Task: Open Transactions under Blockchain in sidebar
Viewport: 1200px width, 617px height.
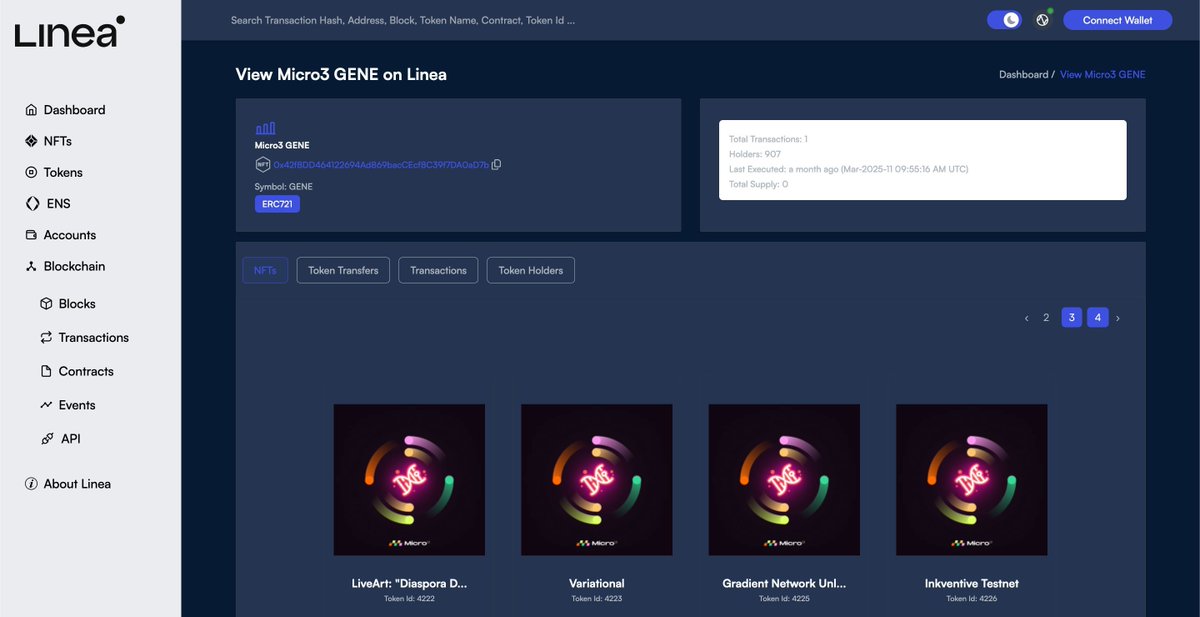Action: coord(94,338)
